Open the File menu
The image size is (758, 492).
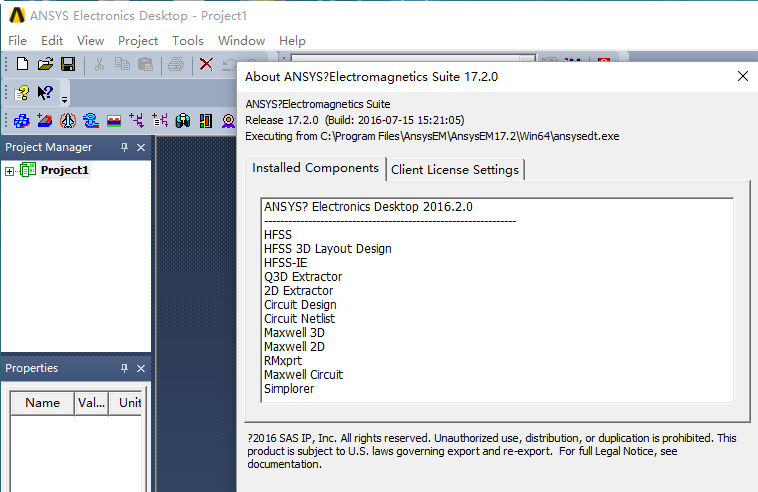[17, 41]
